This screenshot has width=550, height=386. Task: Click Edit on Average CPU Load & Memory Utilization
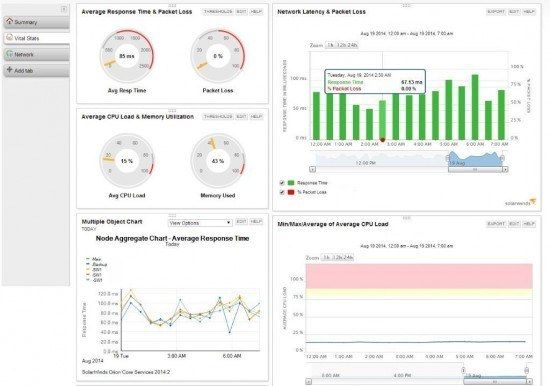pos(241,117)
